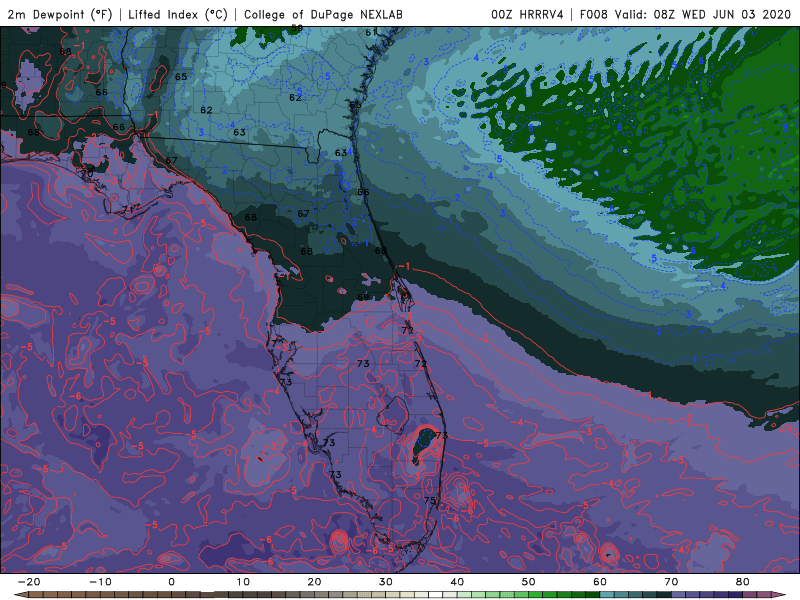Click the 70 dewpoint reading on the panhandle coast
Image resolution: width=800 pixels, height=600 pixels.
click(87, 173)
